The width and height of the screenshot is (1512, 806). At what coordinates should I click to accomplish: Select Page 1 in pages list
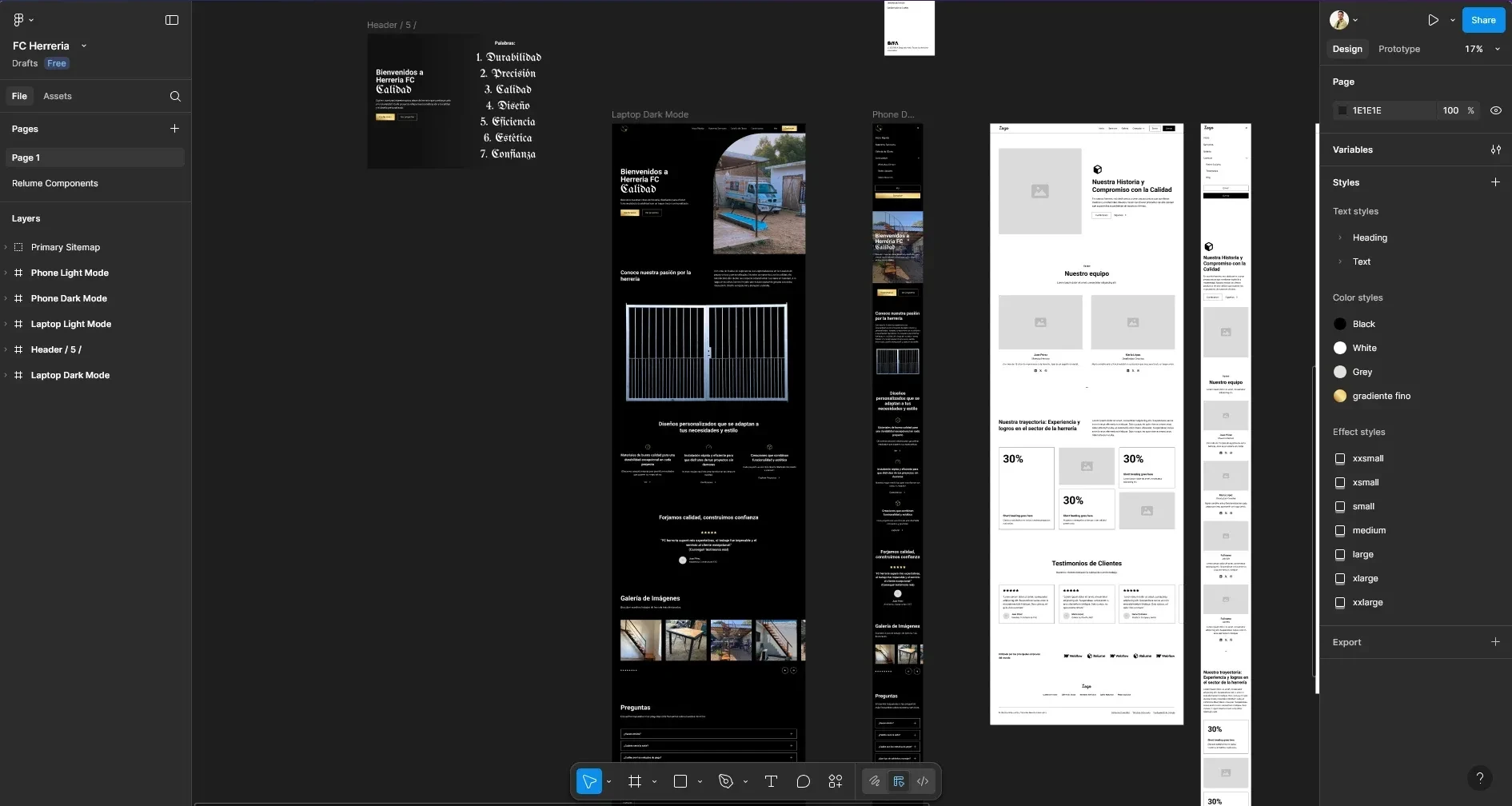[x=95, y=158]
